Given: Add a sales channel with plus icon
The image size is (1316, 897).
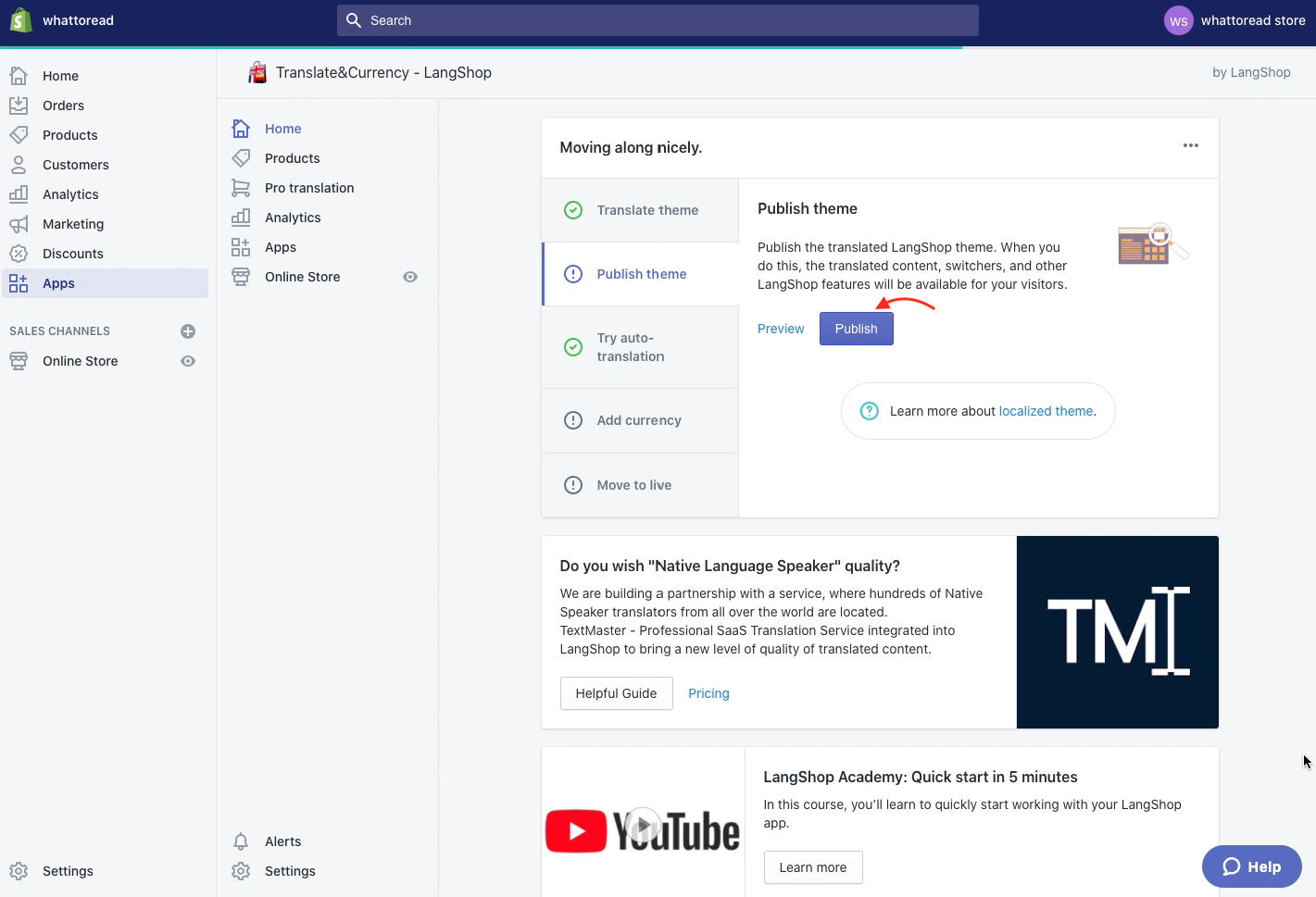Looking at the screenshot, I should point(188,331).
